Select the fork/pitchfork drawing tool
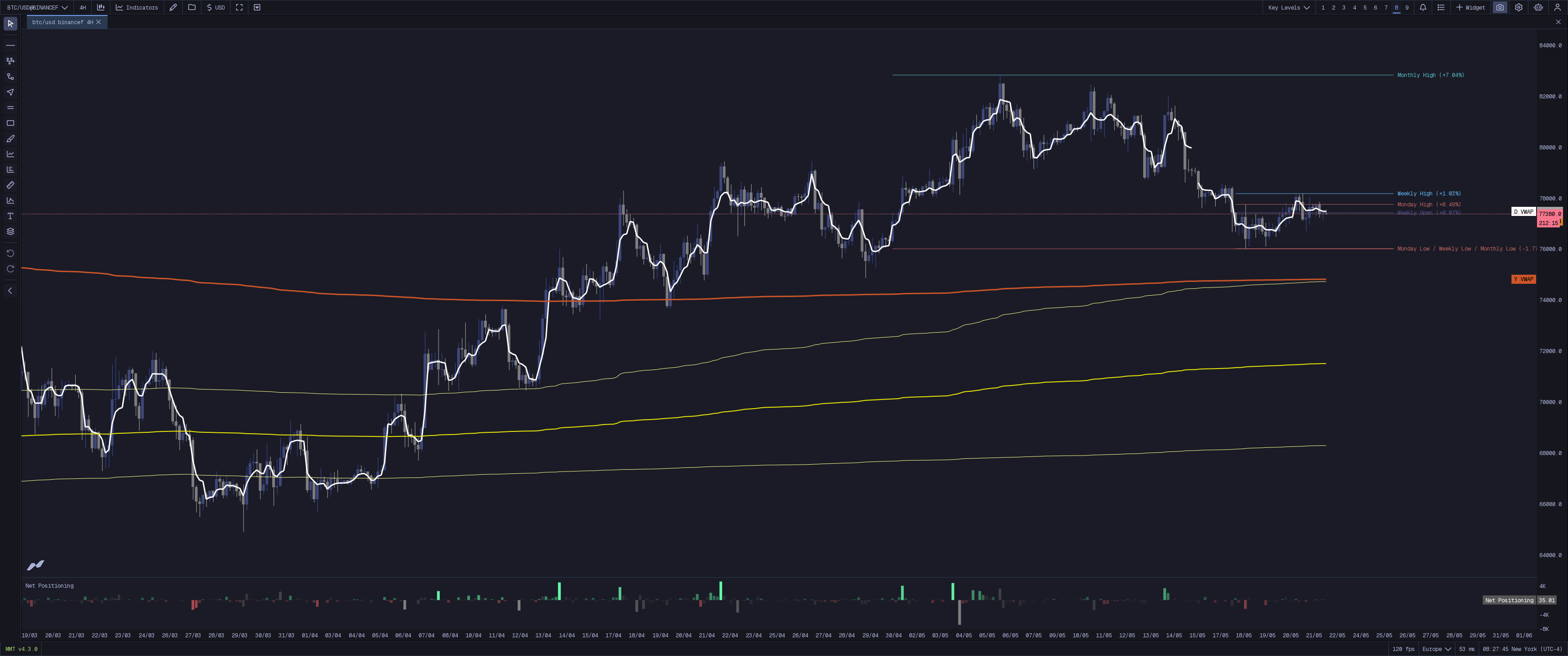The image size is (1568, 656). tap(10, 61)
